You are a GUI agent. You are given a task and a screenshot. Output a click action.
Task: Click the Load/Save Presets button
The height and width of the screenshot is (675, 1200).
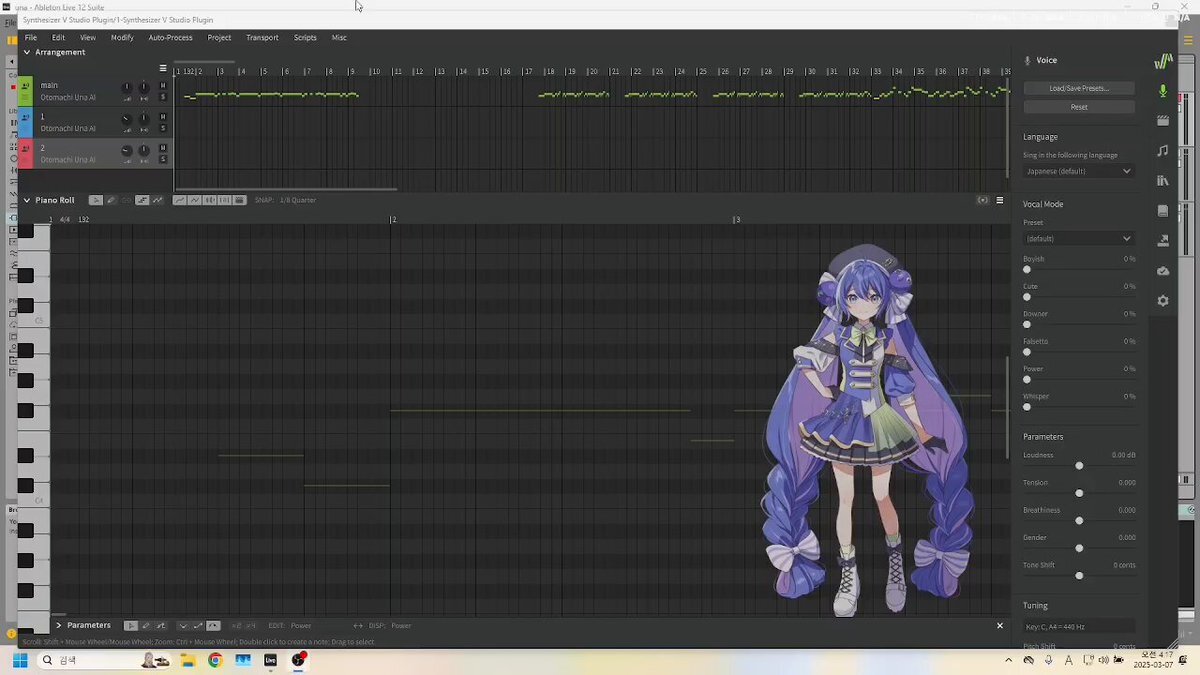tap(1079, 88)
